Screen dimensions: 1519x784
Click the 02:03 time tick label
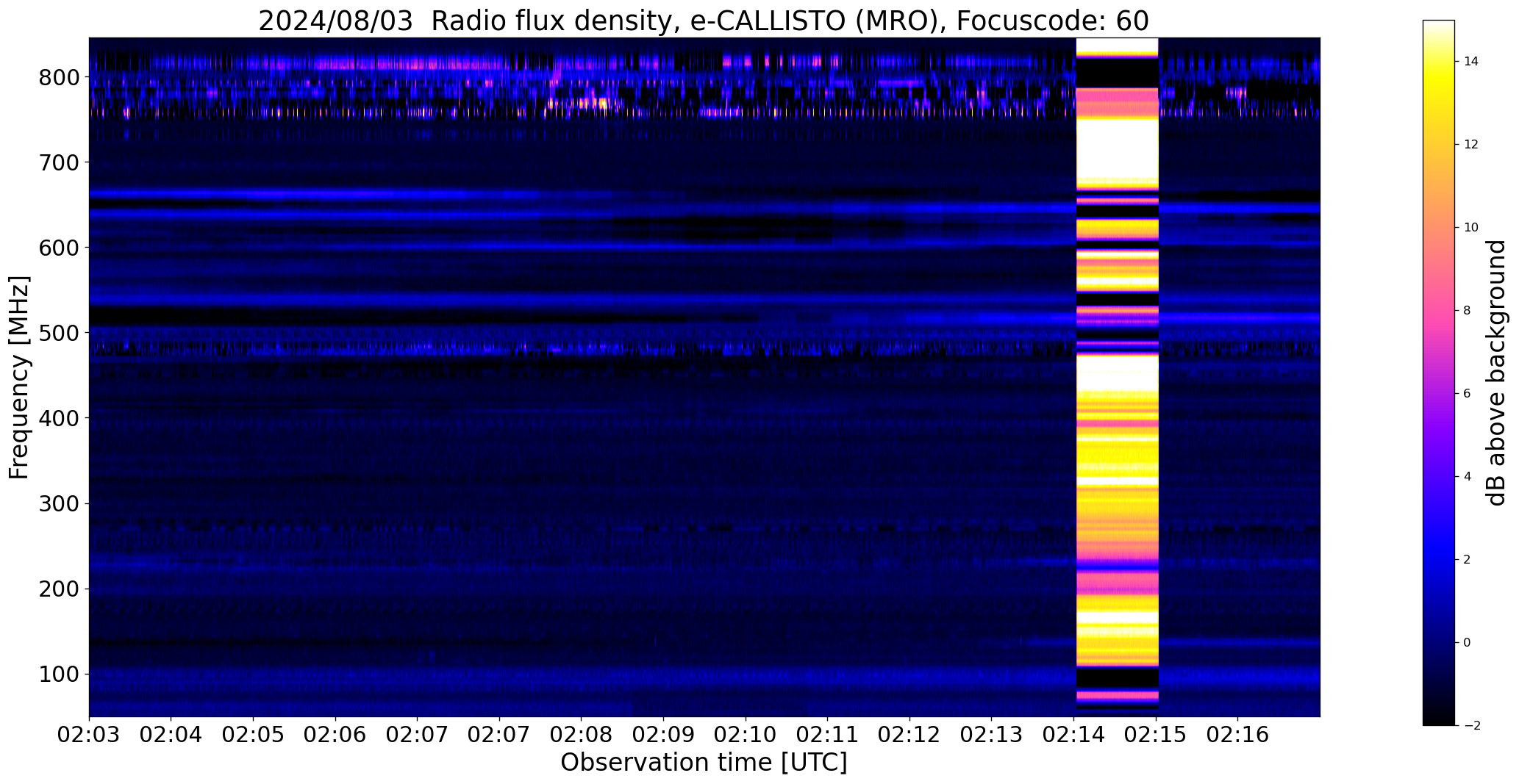[x=90, y=735]
